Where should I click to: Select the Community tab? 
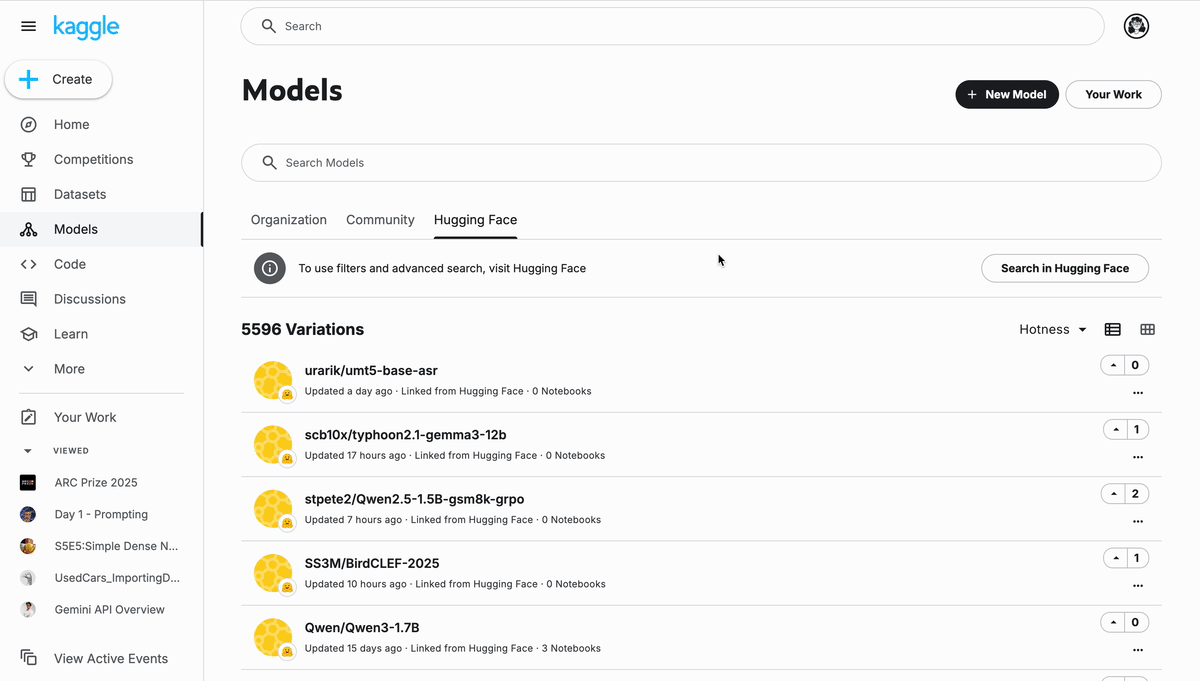[380, 219]
